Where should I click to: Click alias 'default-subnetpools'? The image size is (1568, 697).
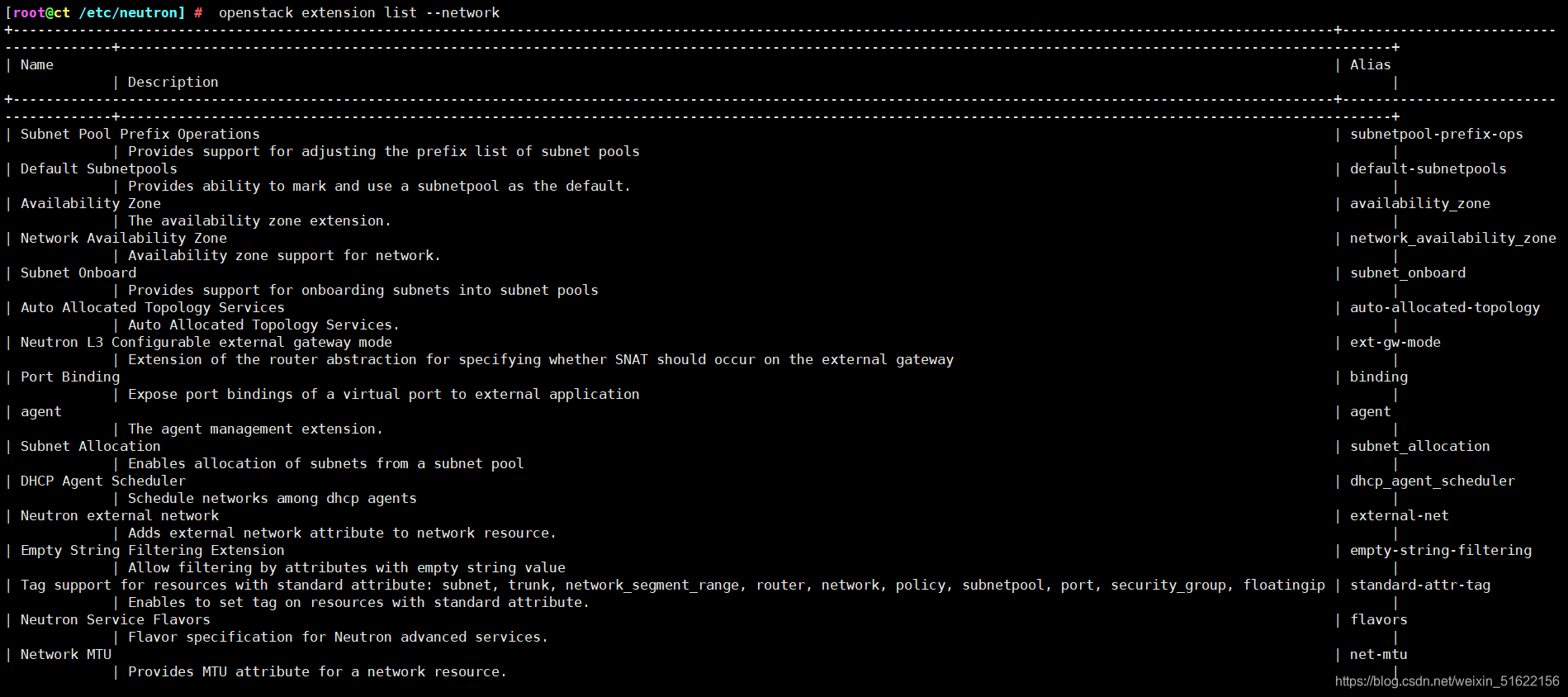[1428, 169]
